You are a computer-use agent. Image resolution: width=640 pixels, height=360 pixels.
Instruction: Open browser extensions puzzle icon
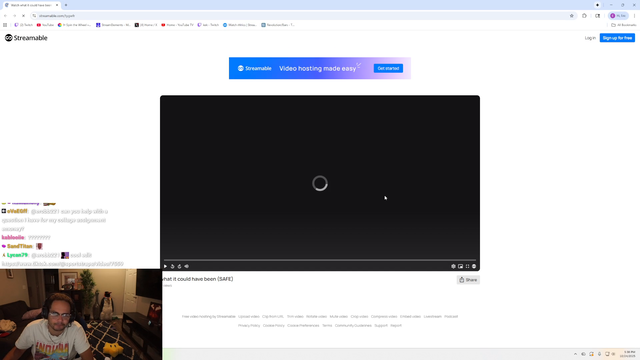(x=584, y=16)
